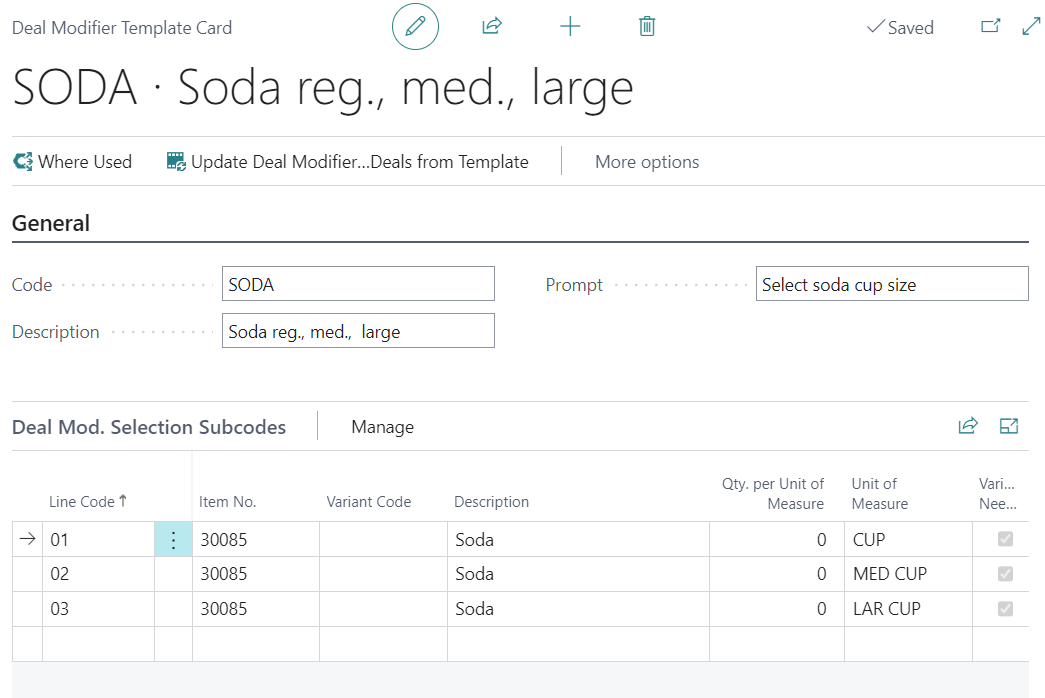The image size is (1045, 698).
Task: Maximize the Subcodes grid icon
Action: [1009, 427]
